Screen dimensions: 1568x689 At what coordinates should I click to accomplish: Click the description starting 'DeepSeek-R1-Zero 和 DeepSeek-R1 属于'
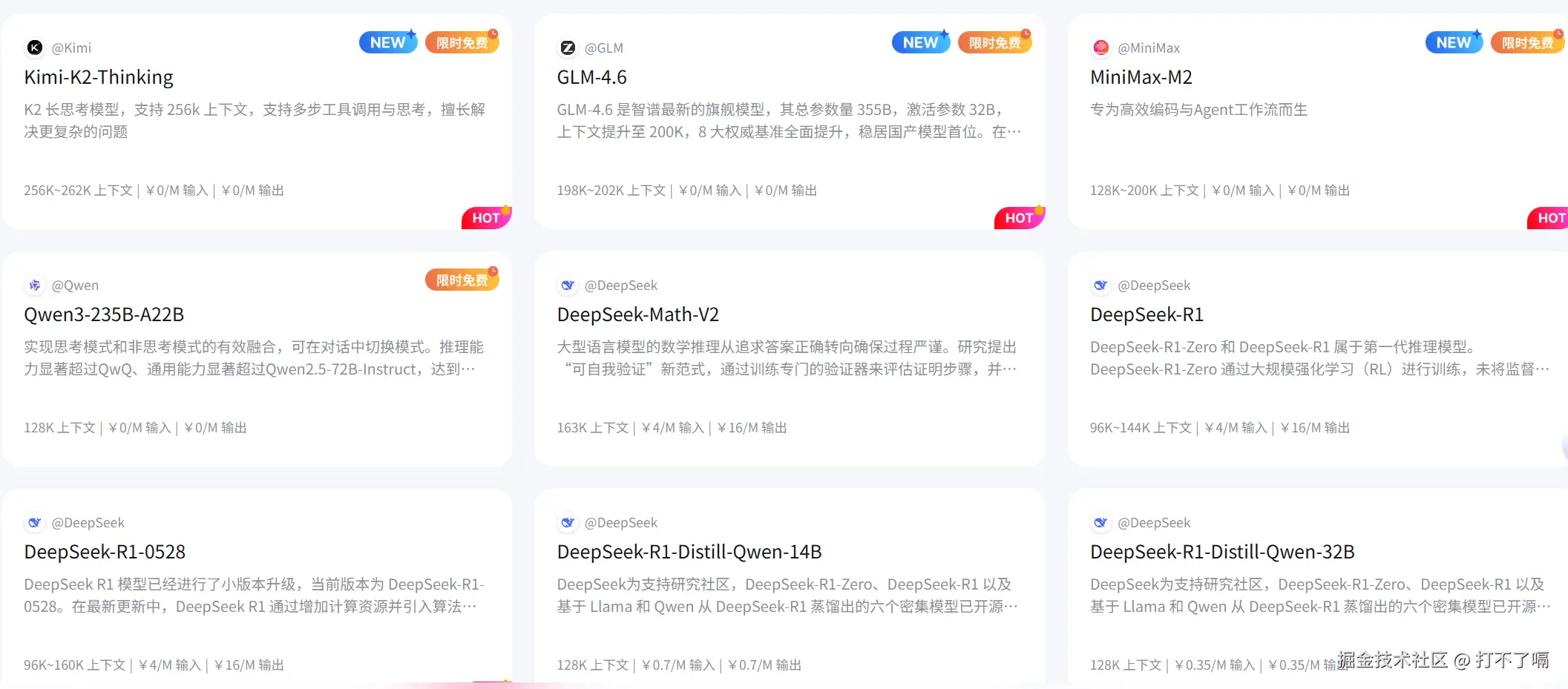point(1319,358)
